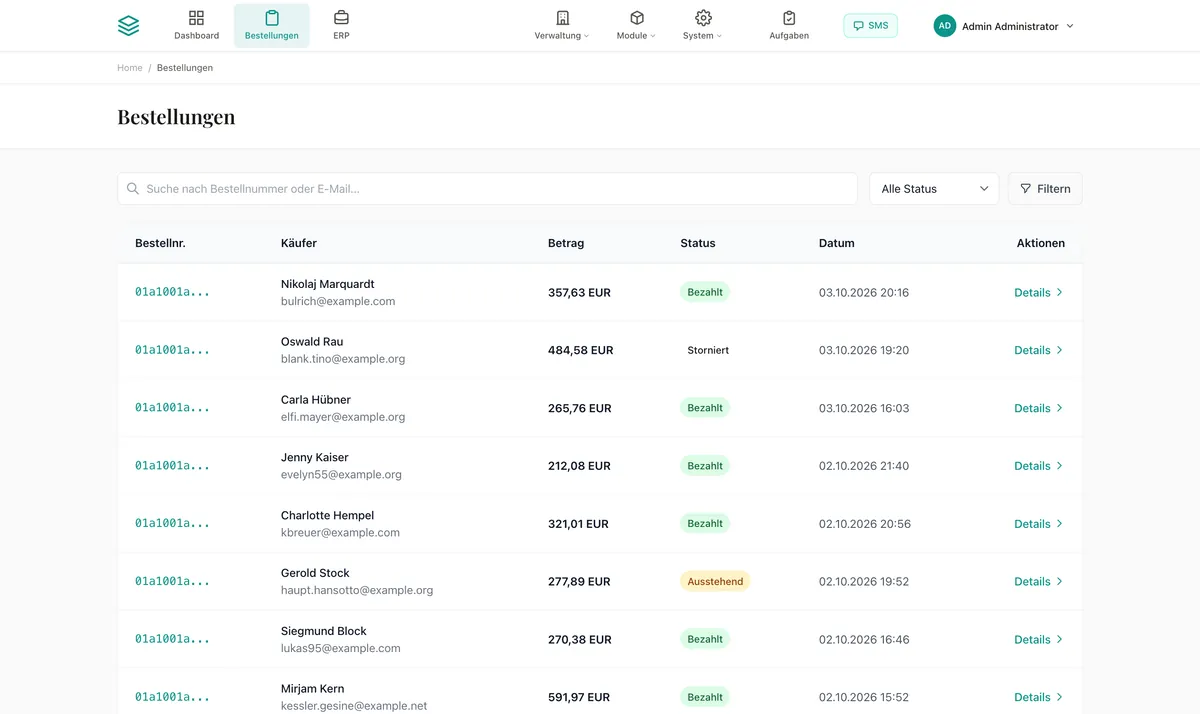
Task: View Details for Gerold Stock order
Action: tap(1038, 581)
